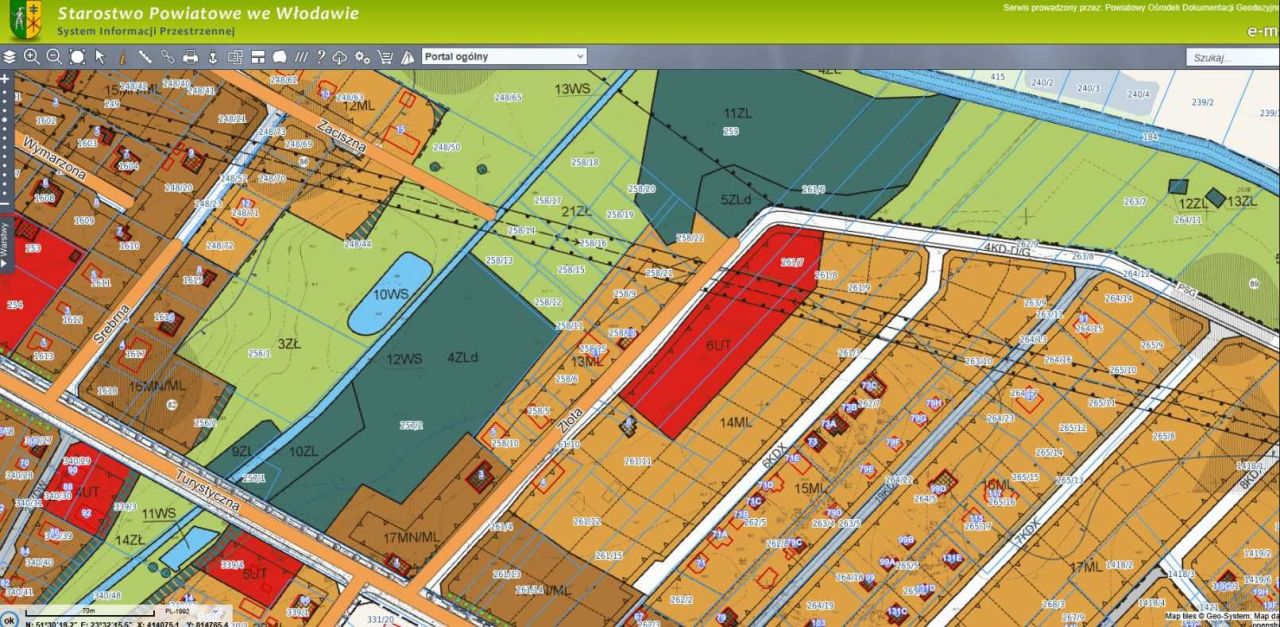The image size is (1280, 627).
Task: Click the 13ZL zone label
Action: [1242, 201]
